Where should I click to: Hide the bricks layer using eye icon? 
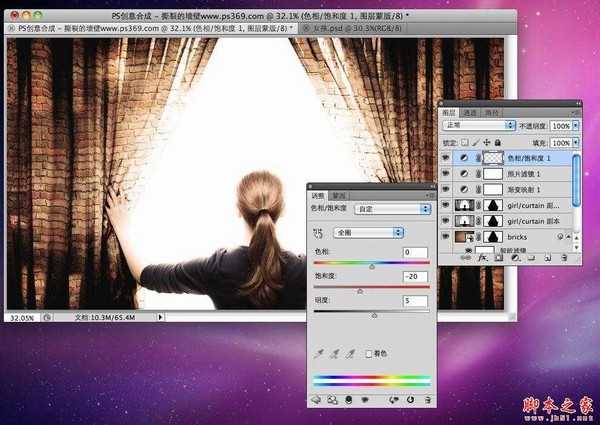[x=445, y=236]
